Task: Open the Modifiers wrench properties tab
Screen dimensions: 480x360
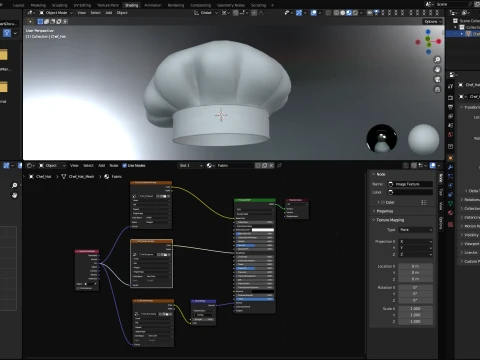Action: tap(450, 167)
